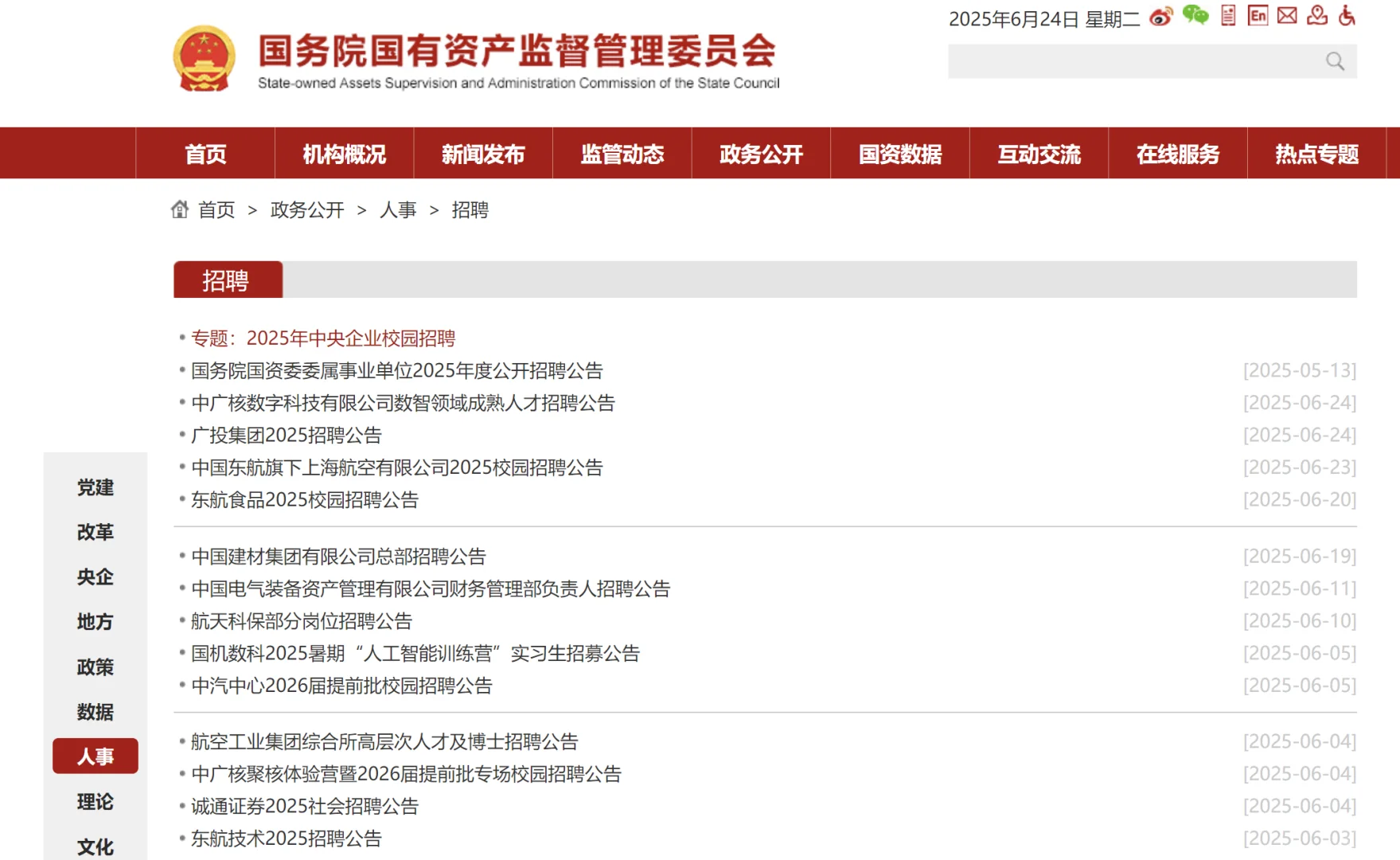
Task: Open 诚通证券2025社会招聘公告
Action: [x=304, y=807]
